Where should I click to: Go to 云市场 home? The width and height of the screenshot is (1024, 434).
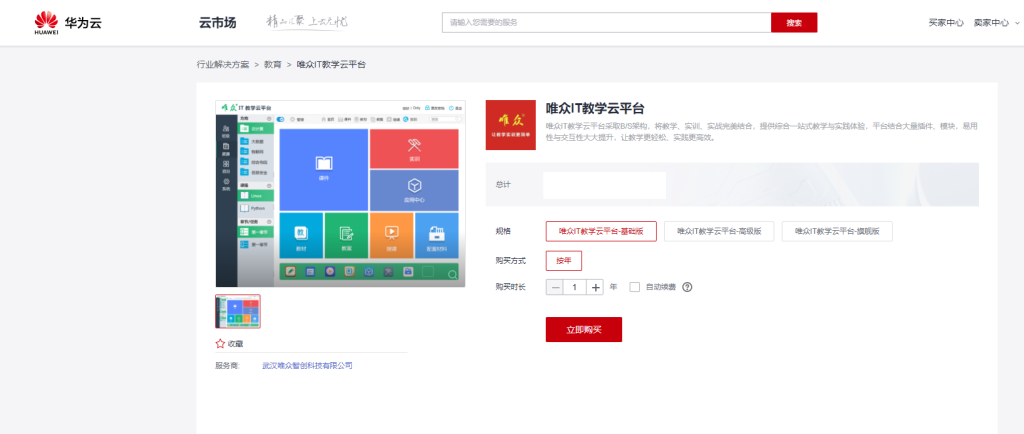(x=217, y=22)
